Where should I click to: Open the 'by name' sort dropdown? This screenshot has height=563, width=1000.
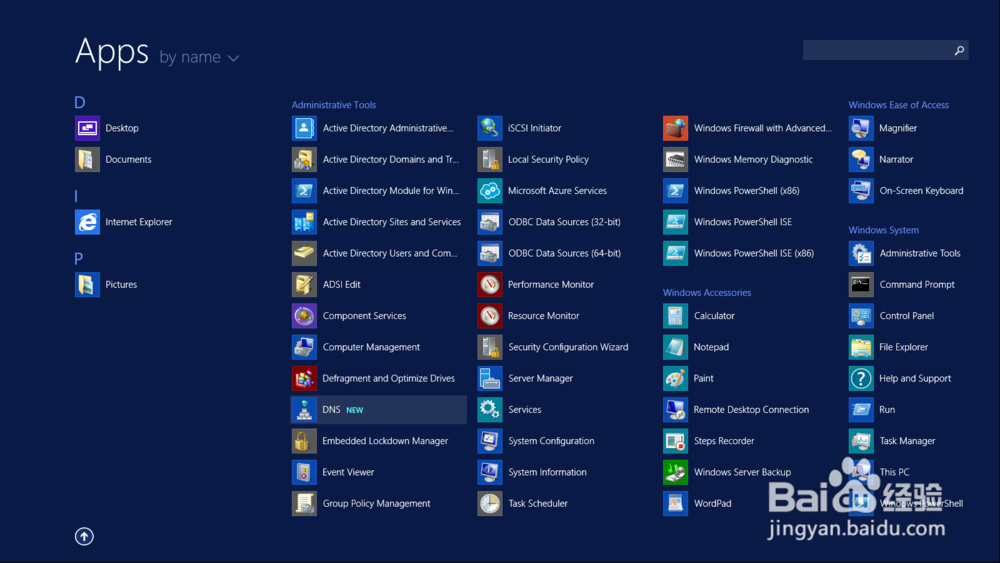pos(199,57)
